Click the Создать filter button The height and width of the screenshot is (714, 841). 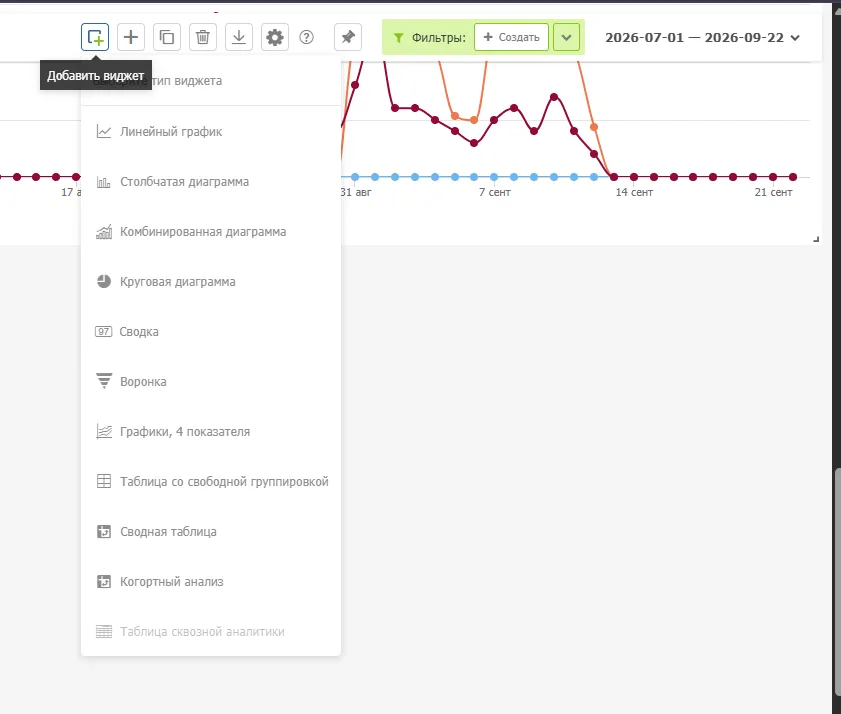tap(511, 37)
